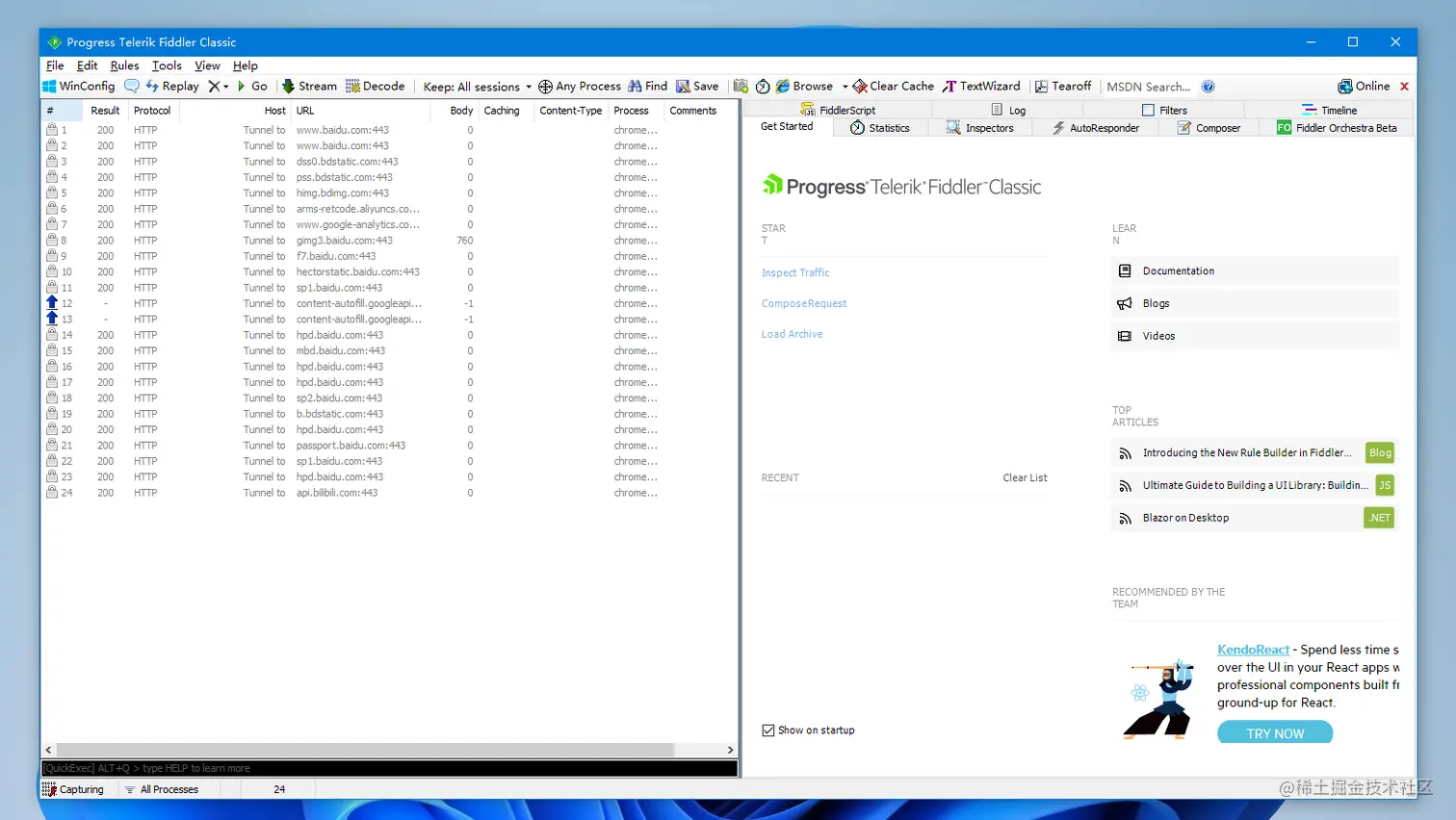The height and width of the screenshot is (820, 1456).
Task: Click the comment speech bubble icon
Action: 132,86
